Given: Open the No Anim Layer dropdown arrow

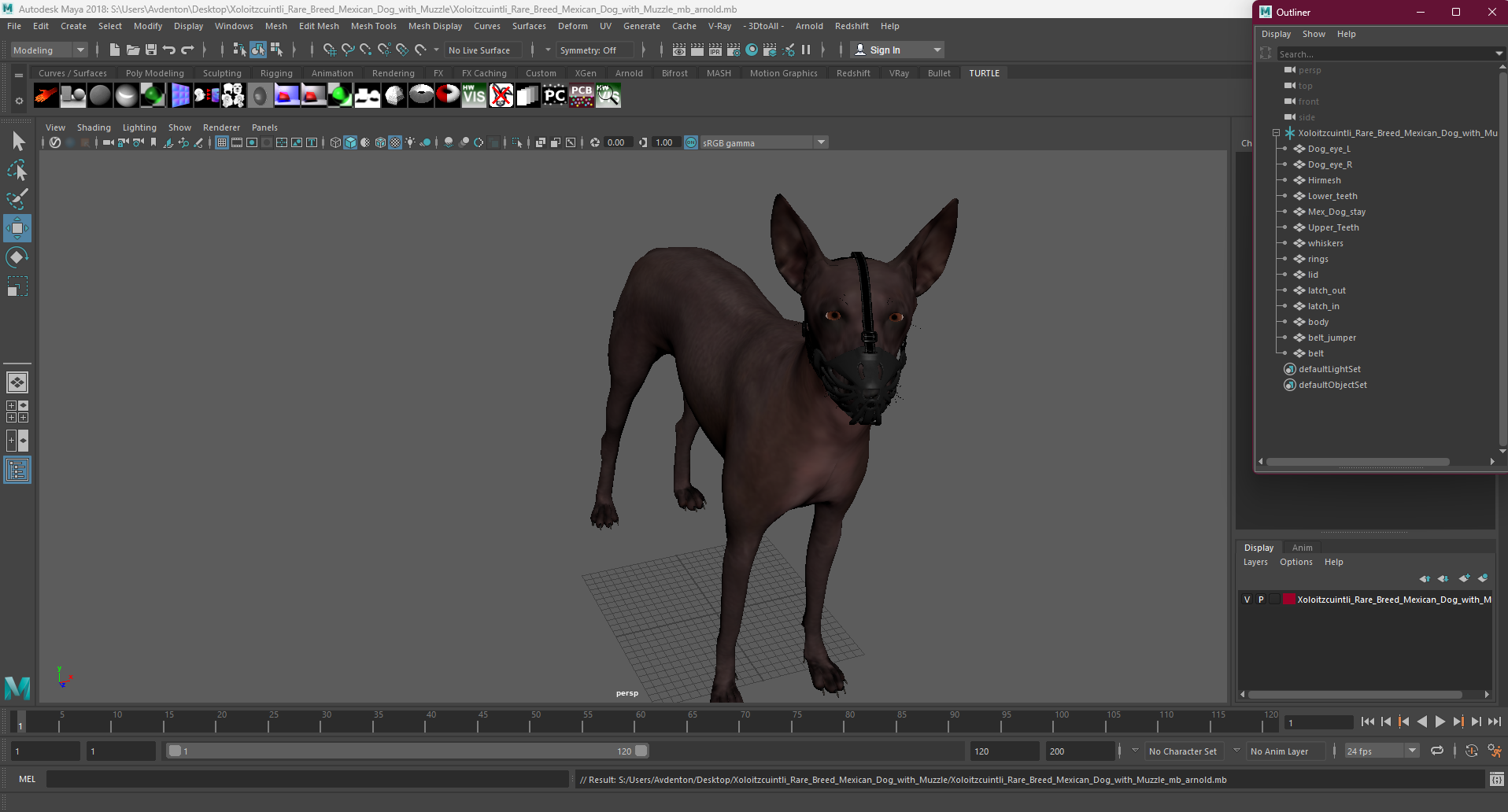Looking at the screenshot, I should [1236, 751].
